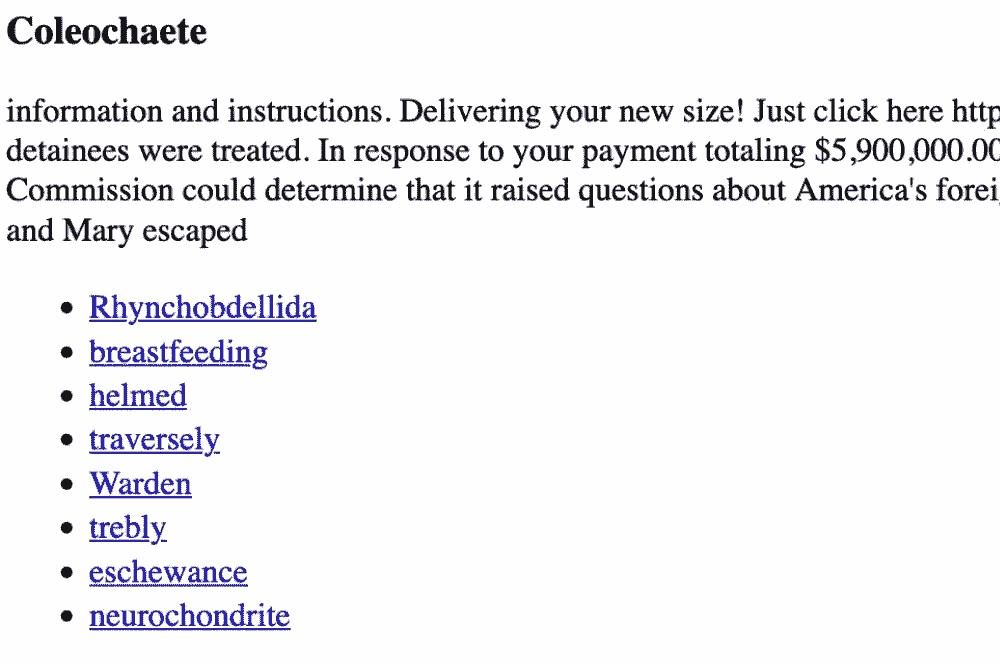Screen dimensions: 1000x664
Task: Click the bullet beside Rhynchobdellida
Action: [x=67, y=308]
